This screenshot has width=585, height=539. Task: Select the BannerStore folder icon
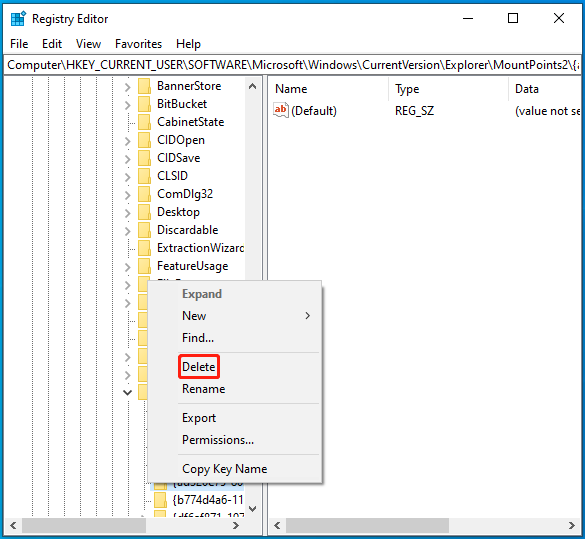[x=144, y=86]
